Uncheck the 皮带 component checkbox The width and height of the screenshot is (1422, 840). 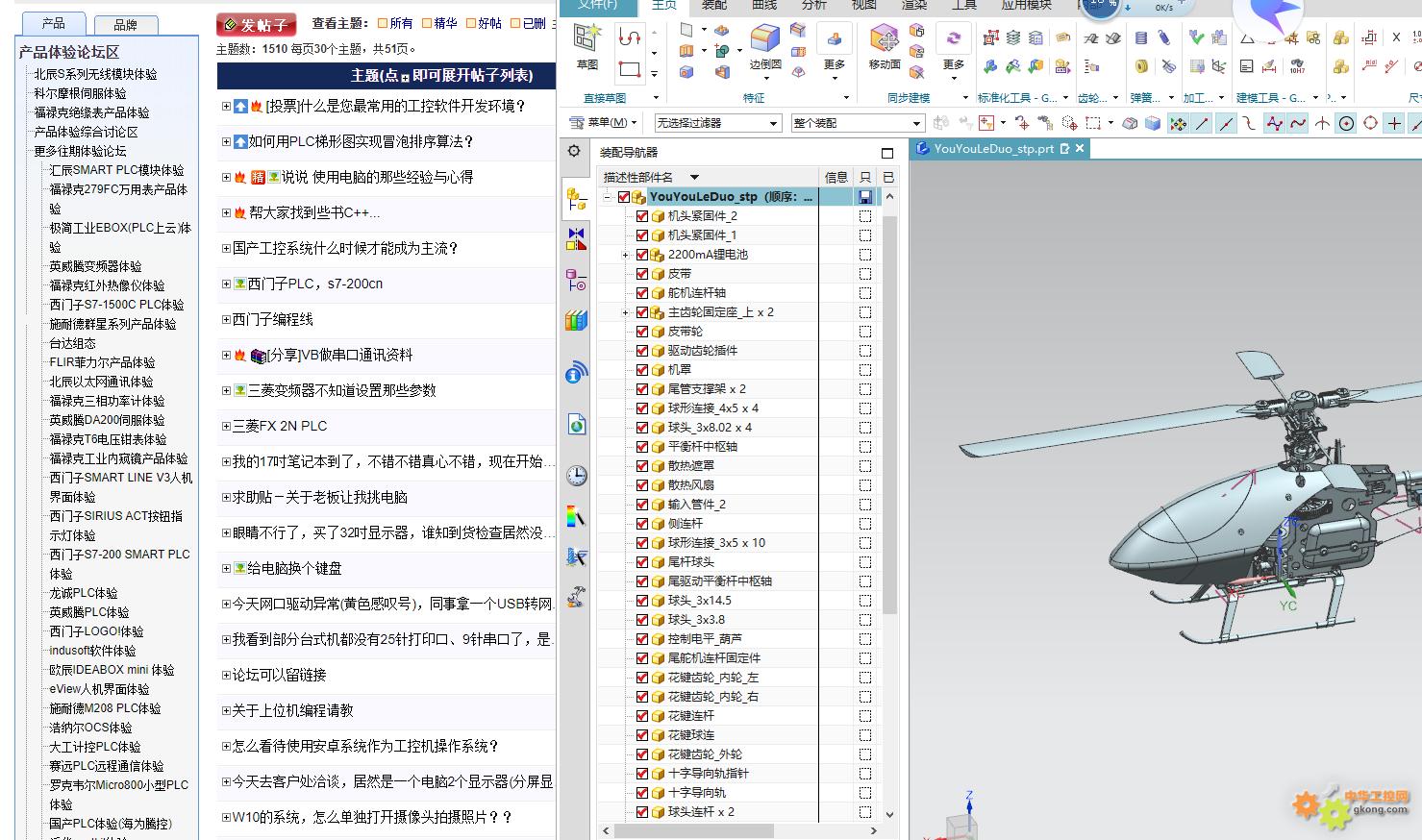[642, 274]
